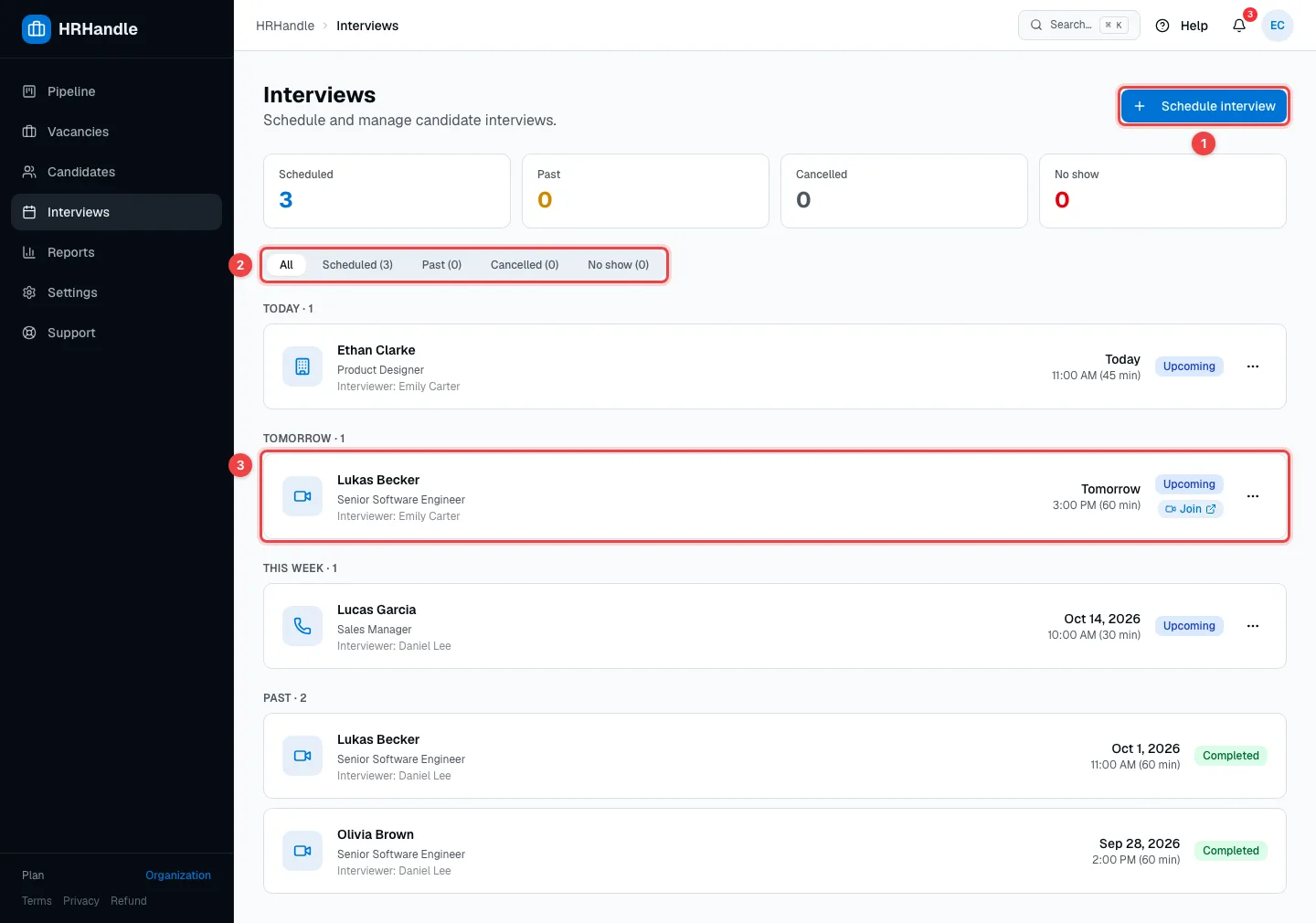The image size is (1316, 923).
Task: Open the Help link in header
Action: (1182, 26)
